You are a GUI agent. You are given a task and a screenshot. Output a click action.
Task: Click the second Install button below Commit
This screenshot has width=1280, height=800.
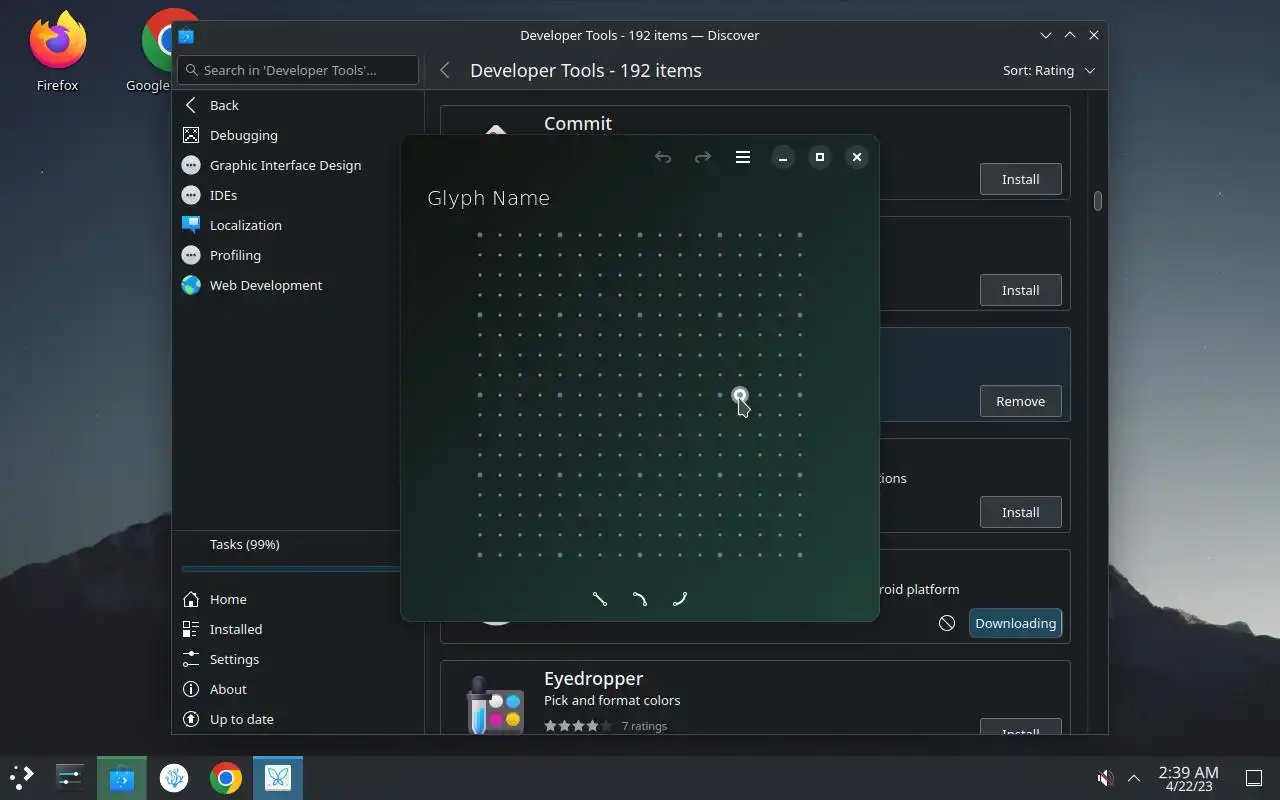click(1020, 290)
